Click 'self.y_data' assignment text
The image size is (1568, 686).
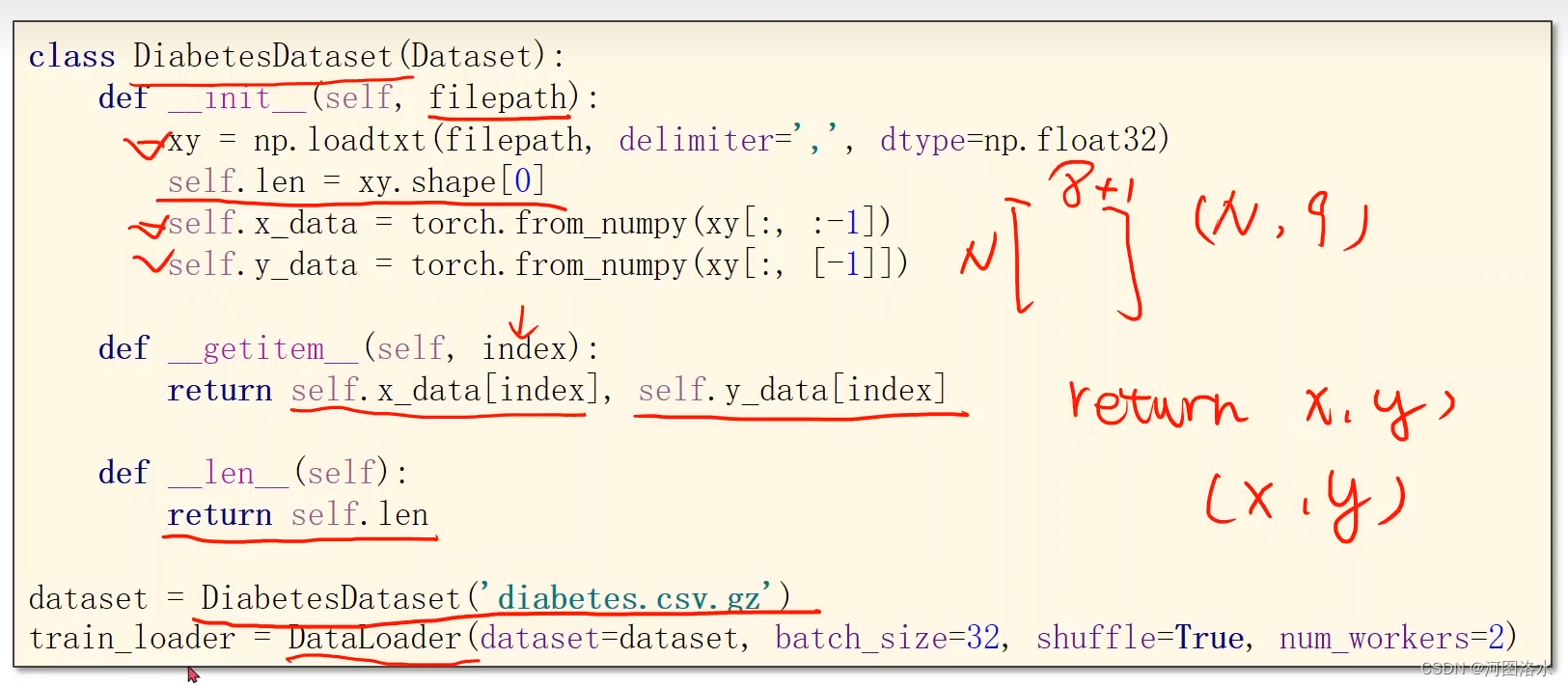coord(262,264)
